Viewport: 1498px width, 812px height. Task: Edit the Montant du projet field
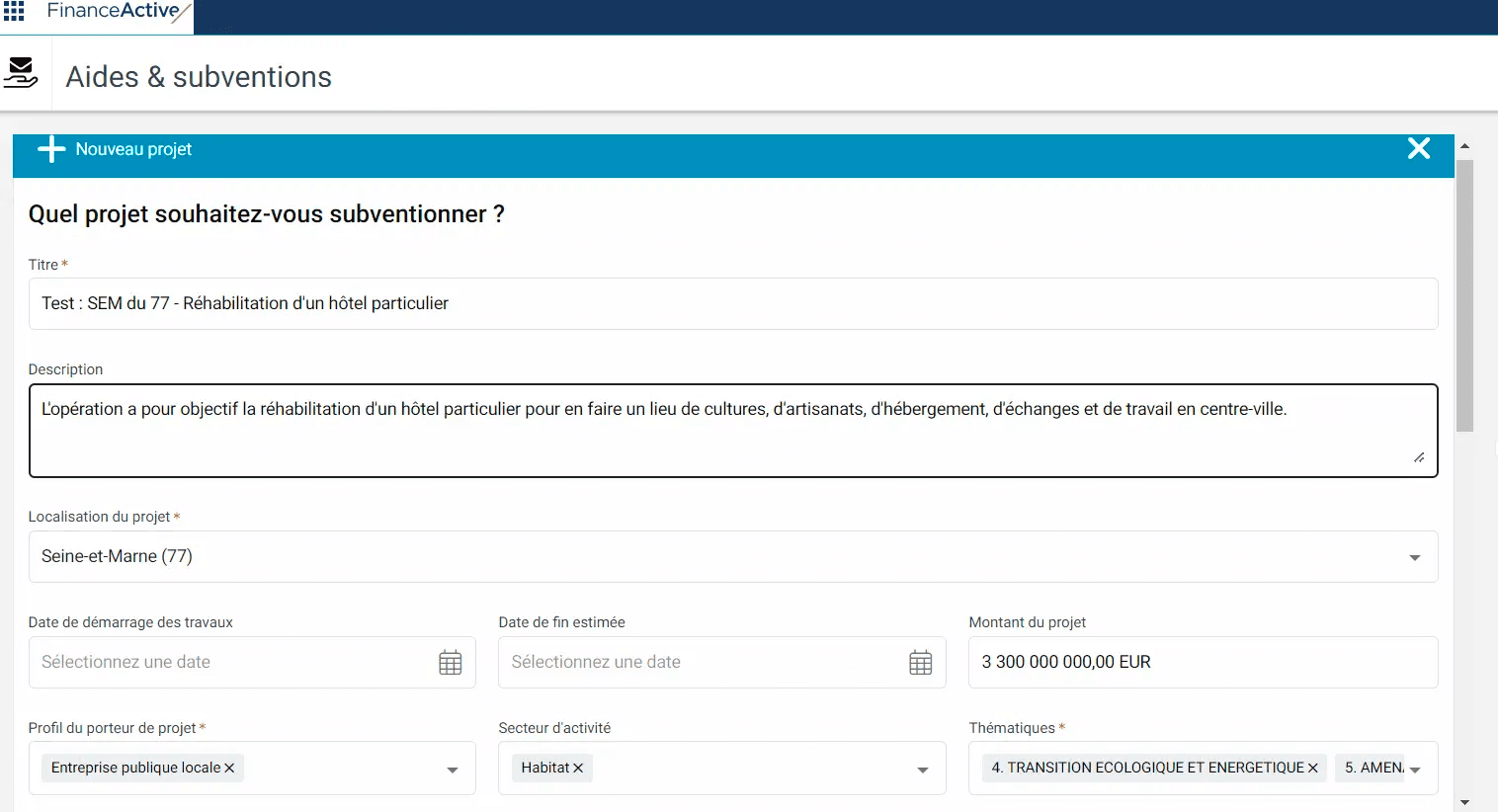coord(1204,662)
